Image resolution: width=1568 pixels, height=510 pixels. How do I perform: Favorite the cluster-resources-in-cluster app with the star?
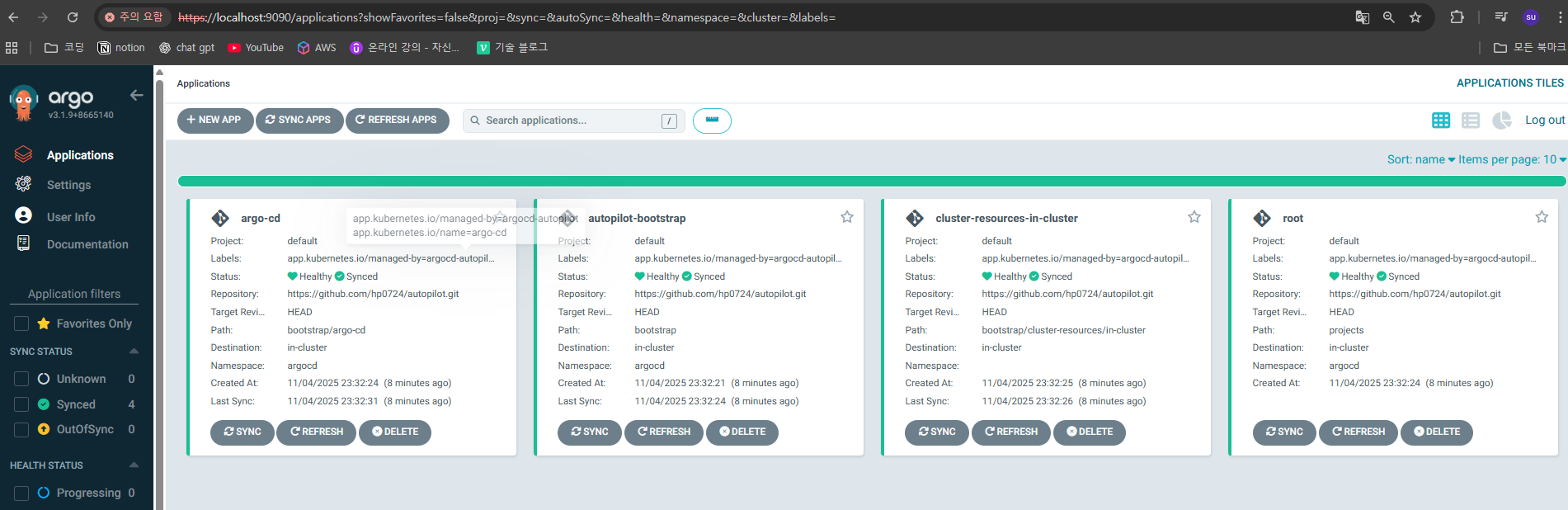click(x=1194, y=217)
